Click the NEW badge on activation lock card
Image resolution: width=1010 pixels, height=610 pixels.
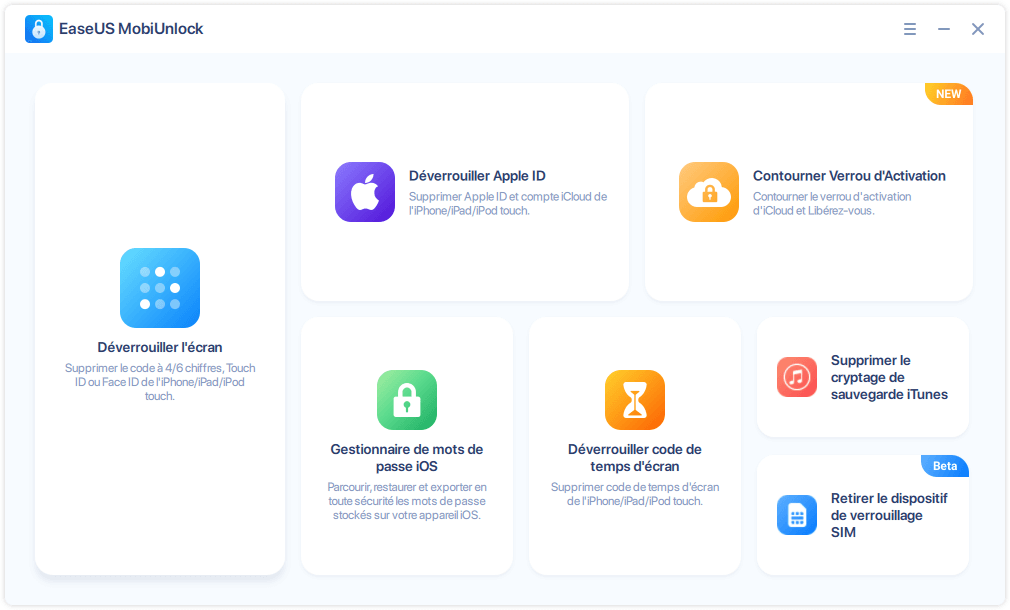pos(948,94)
